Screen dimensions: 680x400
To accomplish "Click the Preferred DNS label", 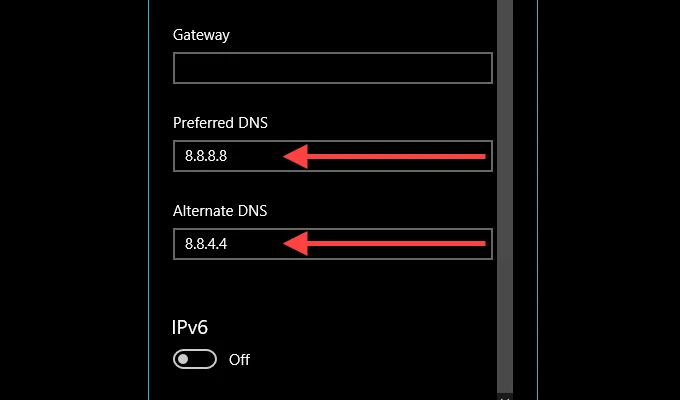I will coord(220,123).
